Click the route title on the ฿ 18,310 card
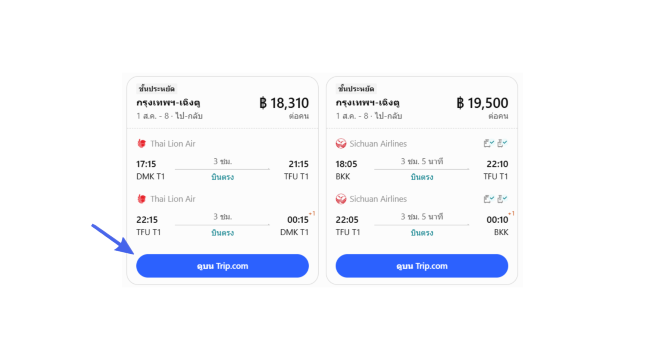 click(168, 102)
